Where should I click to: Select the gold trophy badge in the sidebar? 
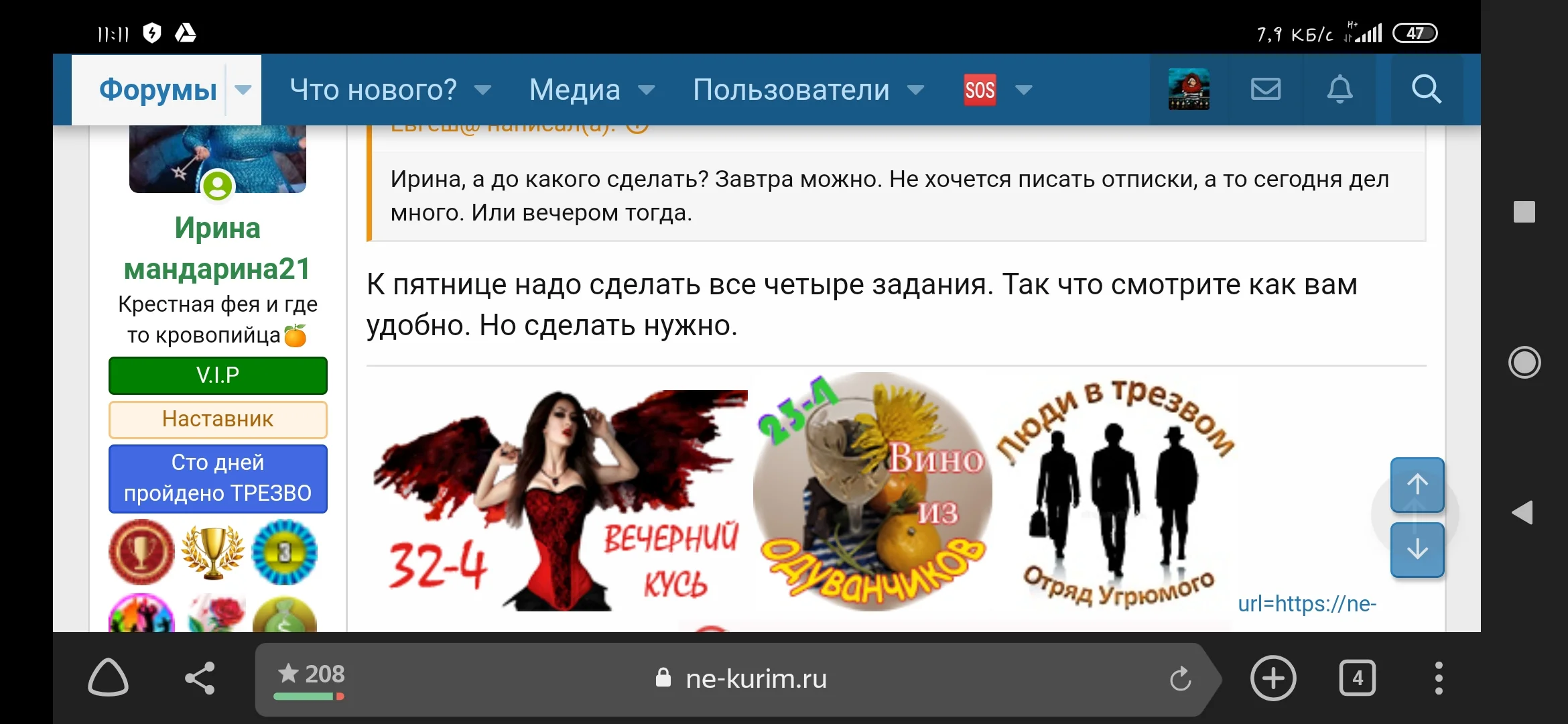pos(212,553)
